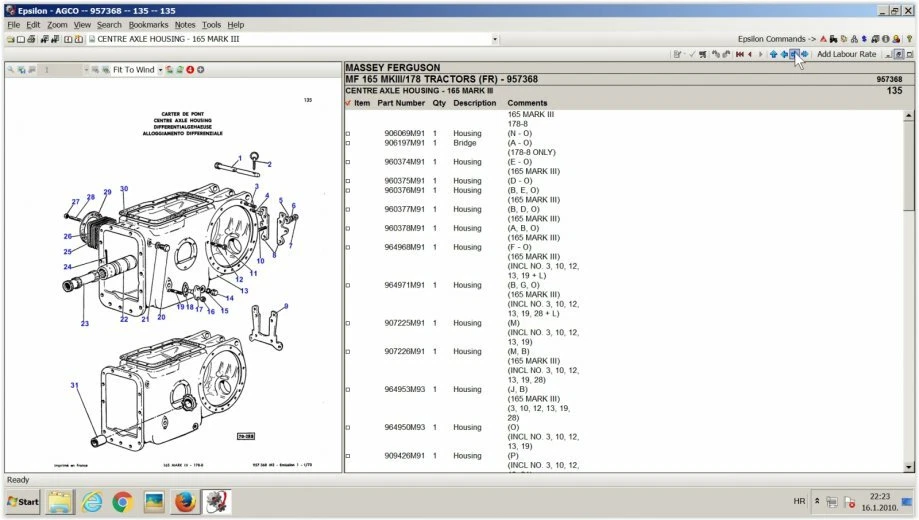Open the picture page number dropdown arrow

tap(86, 70)
